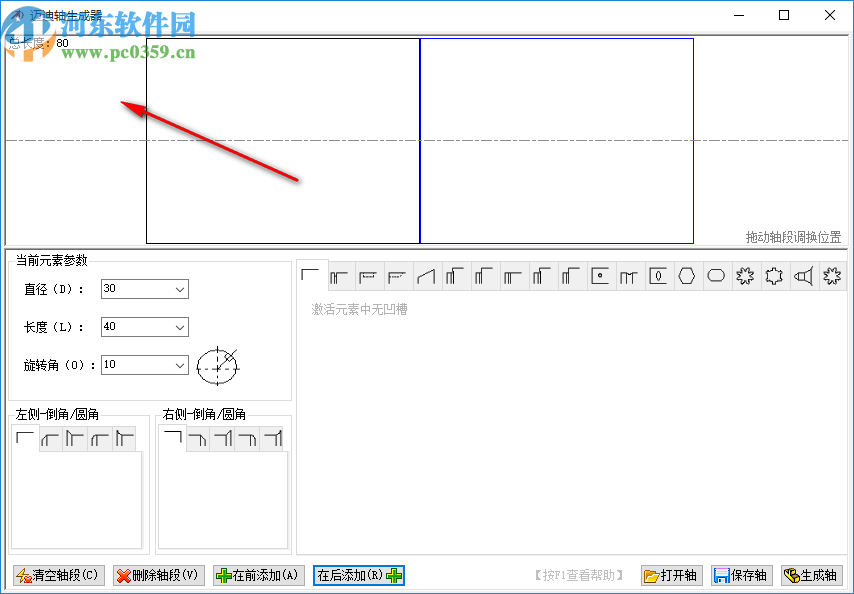The image size is (854, 594).
Task: Select right-side chamfer tab beside sharp-corner tab
Action: [x=198, y=439]
